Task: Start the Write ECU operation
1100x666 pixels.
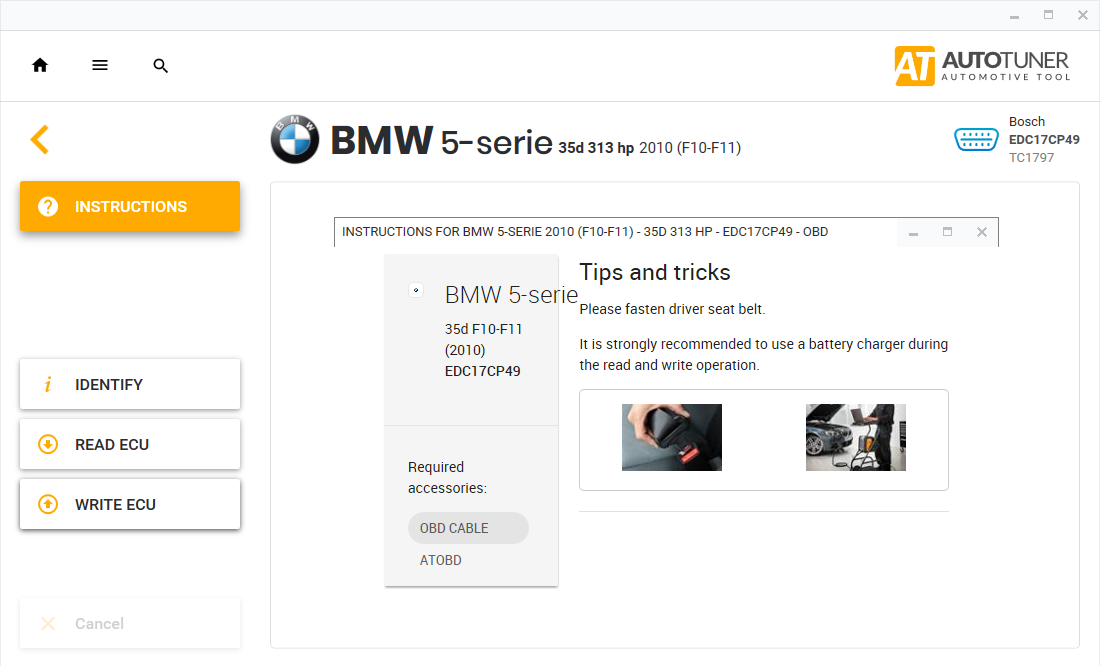Action: (x=130, y=505)
